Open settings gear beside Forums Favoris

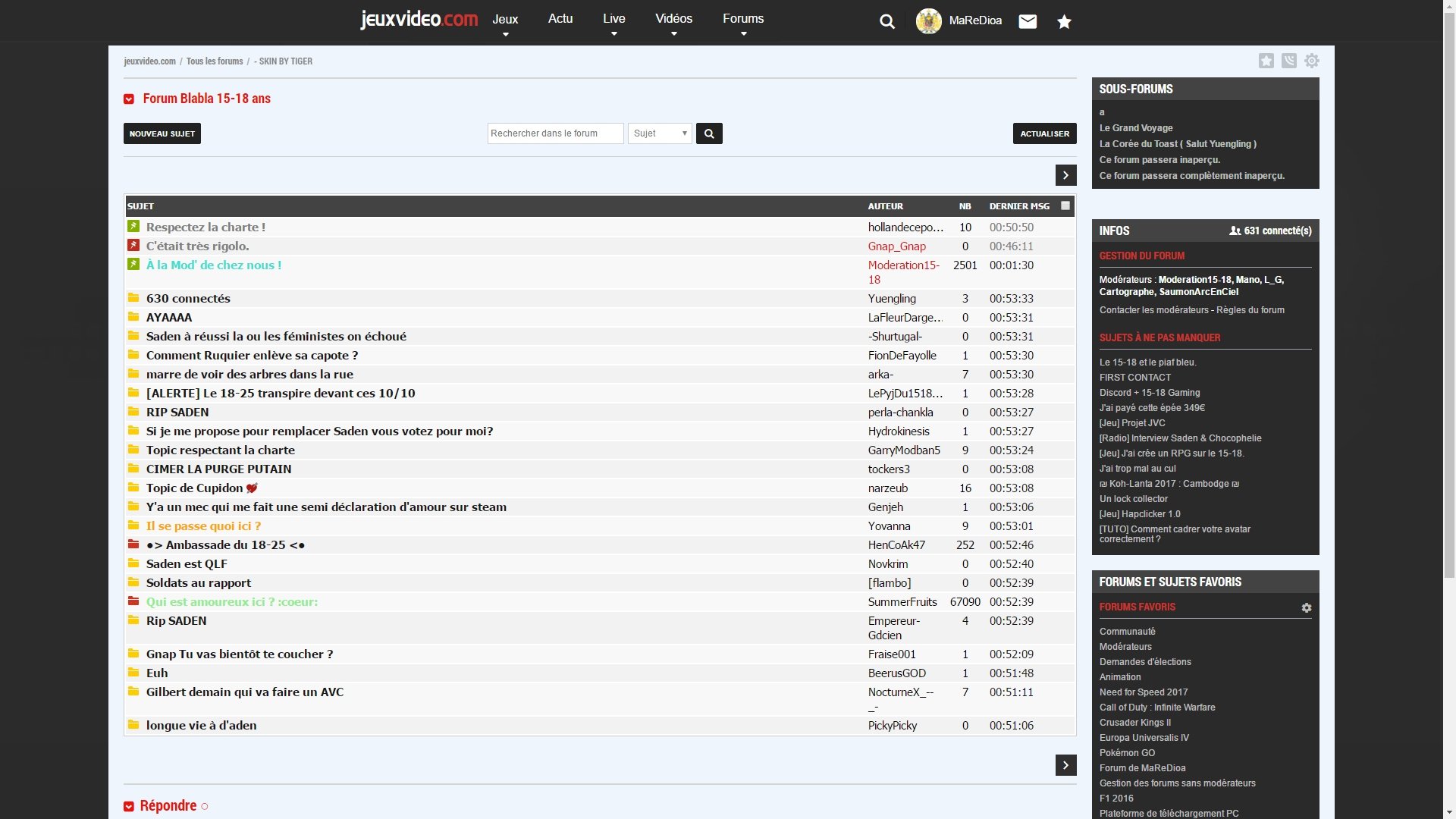1306,607
